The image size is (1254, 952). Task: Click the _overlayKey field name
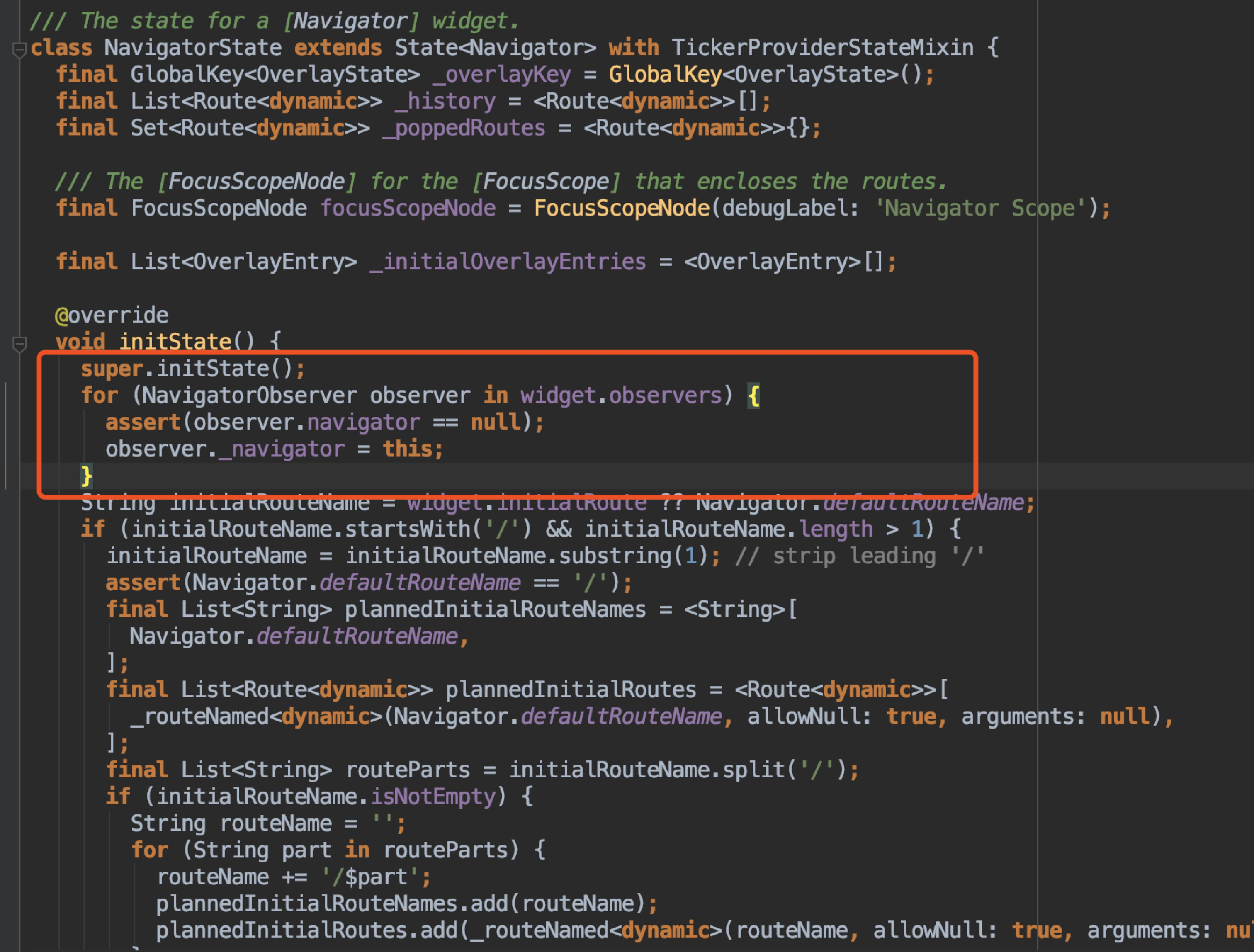tap(502, 75)
